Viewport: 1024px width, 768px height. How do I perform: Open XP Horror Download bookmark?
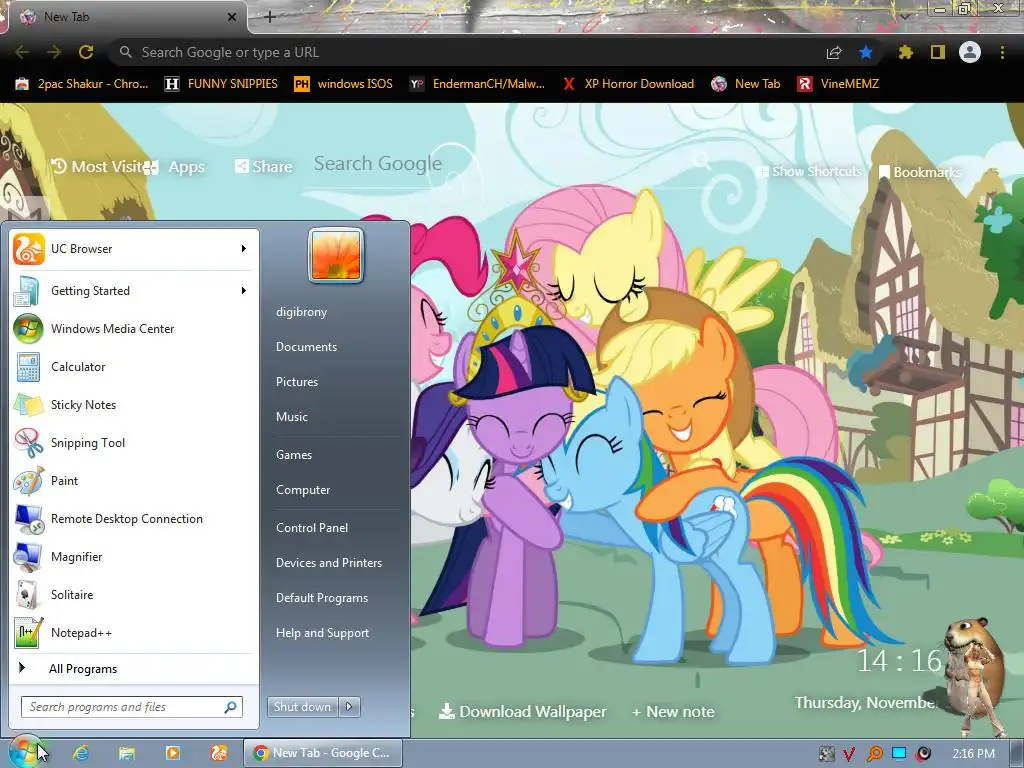point(628,84)
